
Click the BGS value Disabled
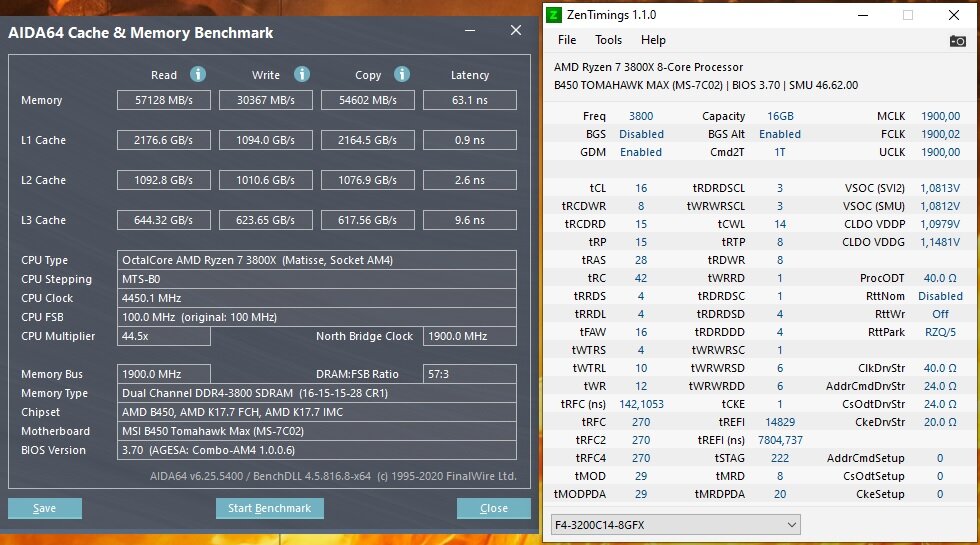(x=641, y=134)
